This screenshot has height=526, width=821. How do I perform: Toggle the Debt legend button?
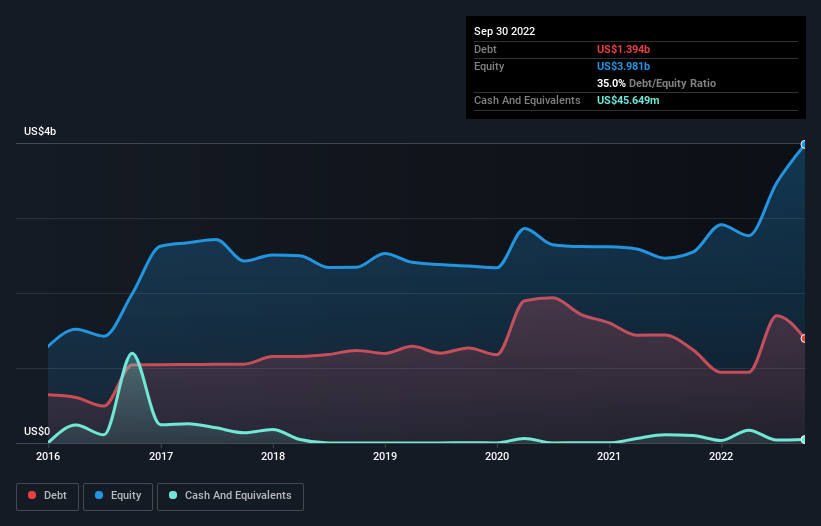(48, 496)
